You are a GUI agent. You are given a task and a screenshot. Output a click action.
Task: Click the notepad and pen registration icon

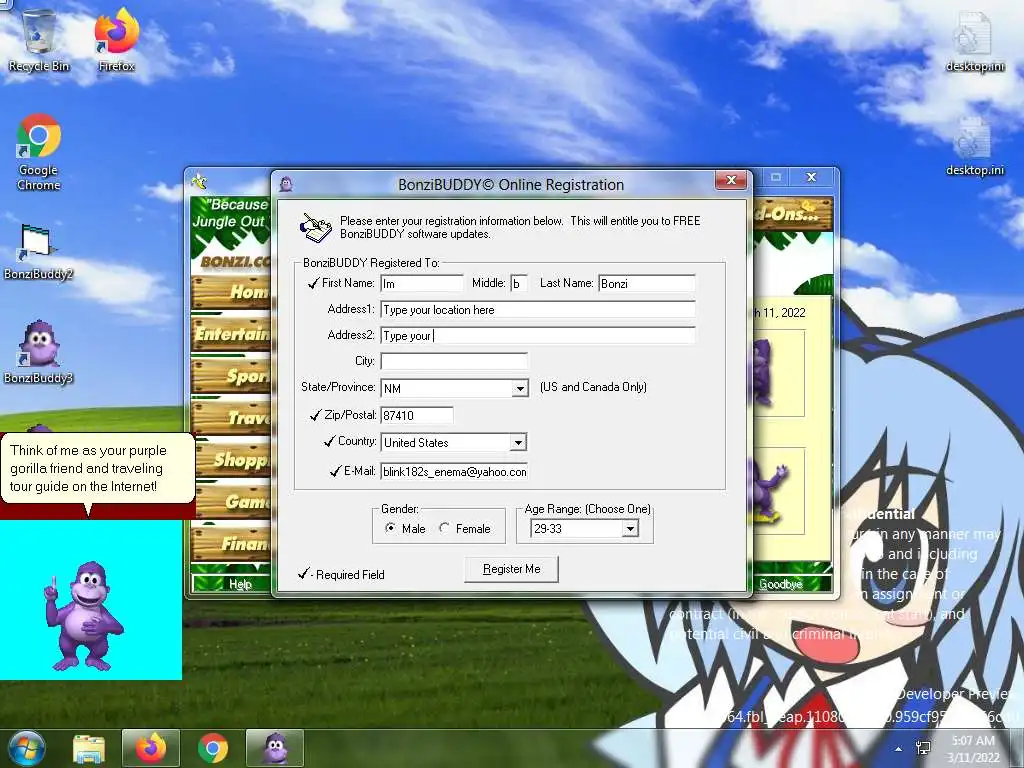pos(315,227)
